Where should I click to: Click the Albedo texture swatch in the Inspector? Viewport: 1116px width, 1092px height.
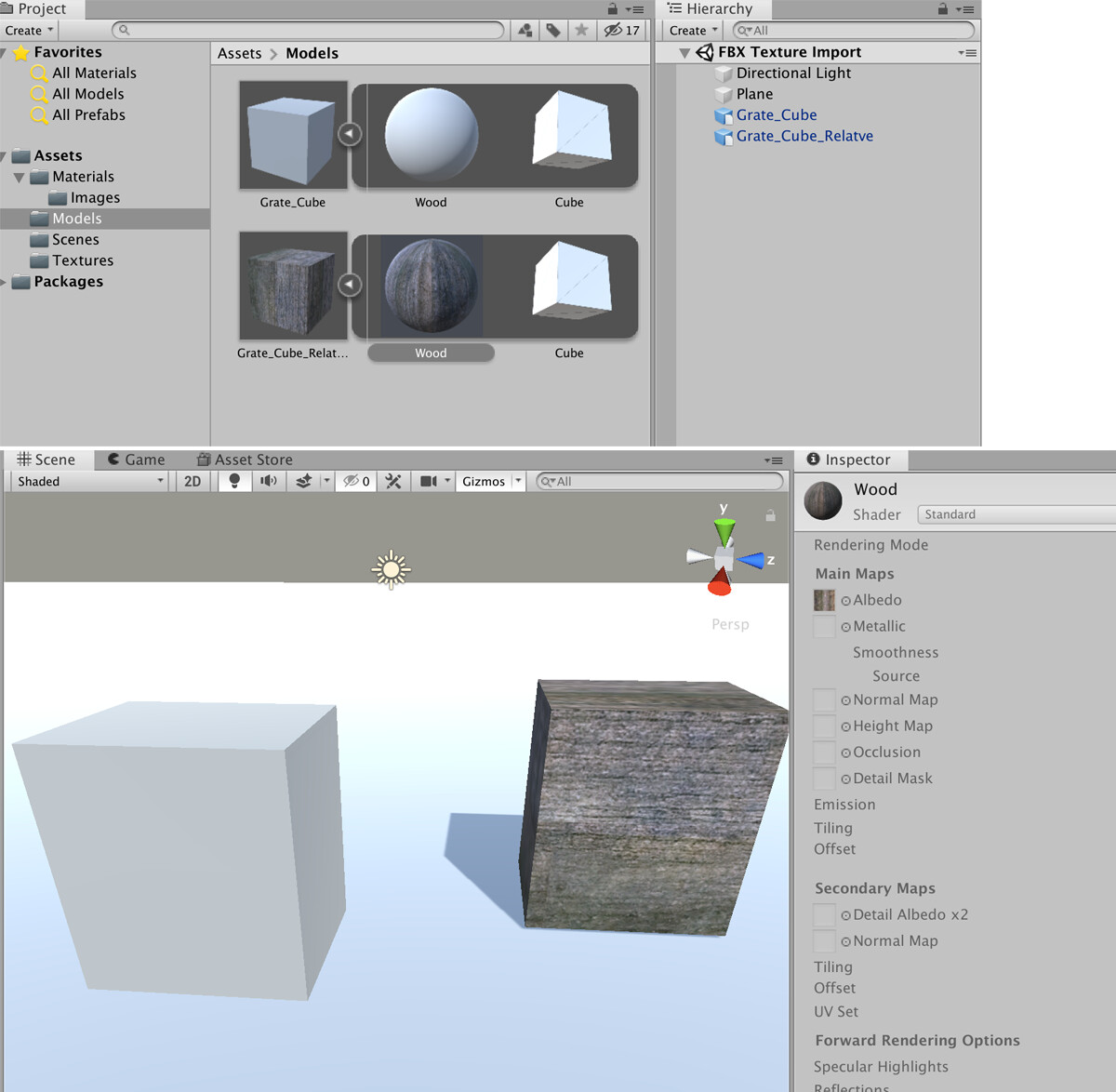click(824, 600)
